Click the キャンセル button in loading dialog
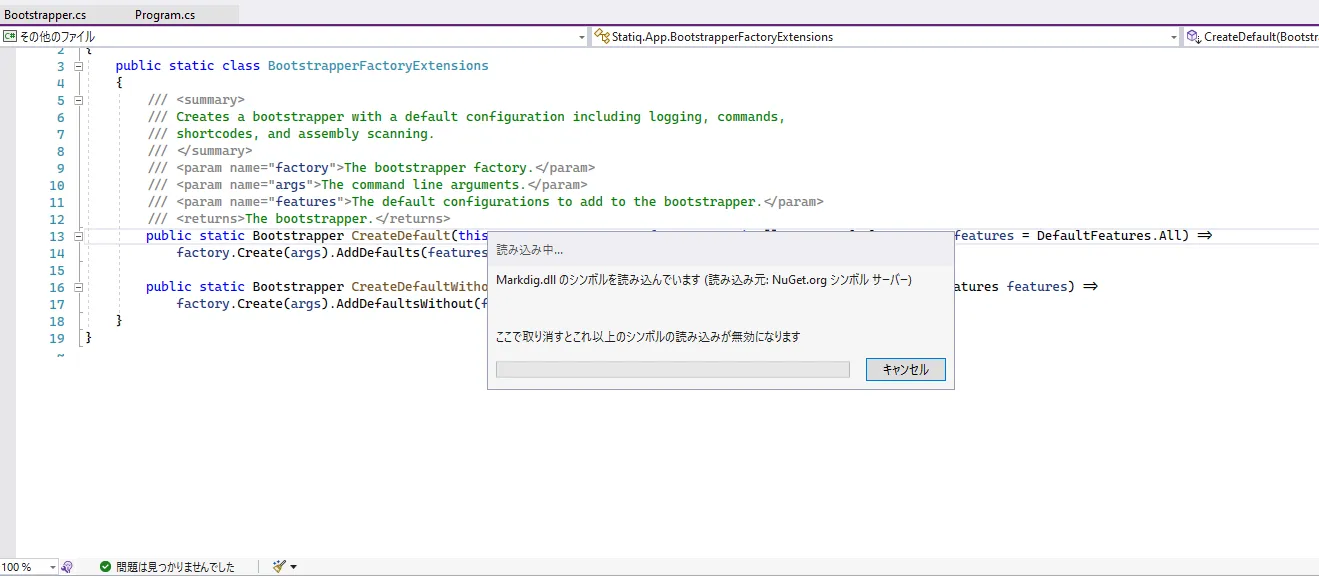Viewport: 1319px width, 578px height. 905,370
